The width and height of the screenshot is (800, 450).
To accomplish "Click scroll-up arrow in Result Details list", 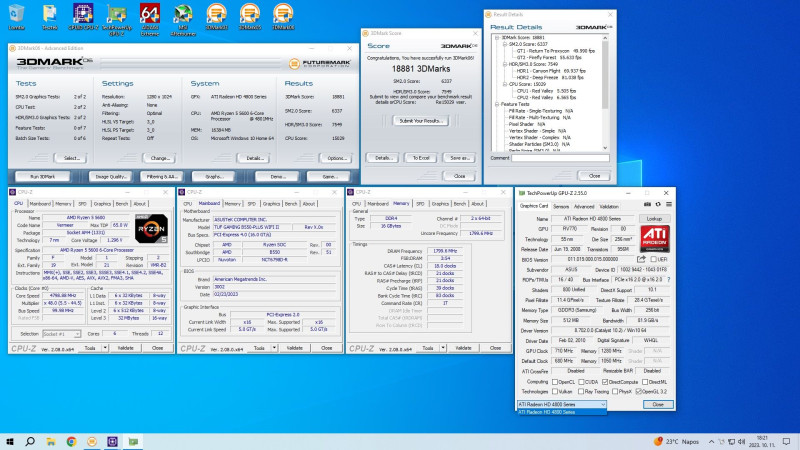I will [x=605, y=38].
